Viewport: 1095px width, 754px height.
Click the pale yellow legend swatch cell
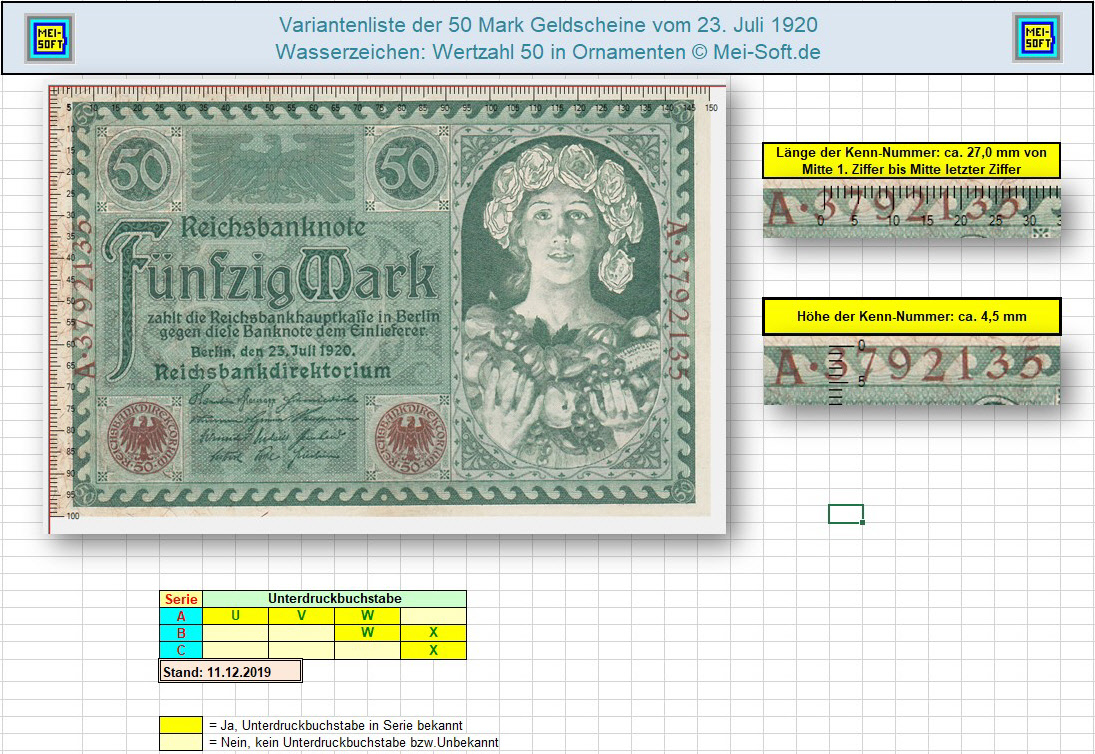[181, 742]
